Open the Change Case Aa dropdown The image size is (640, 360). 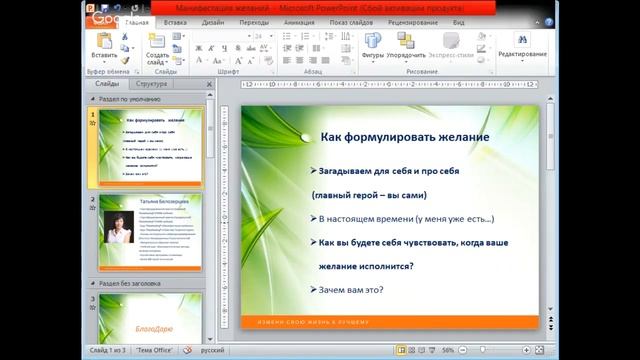tap(218, 61)
